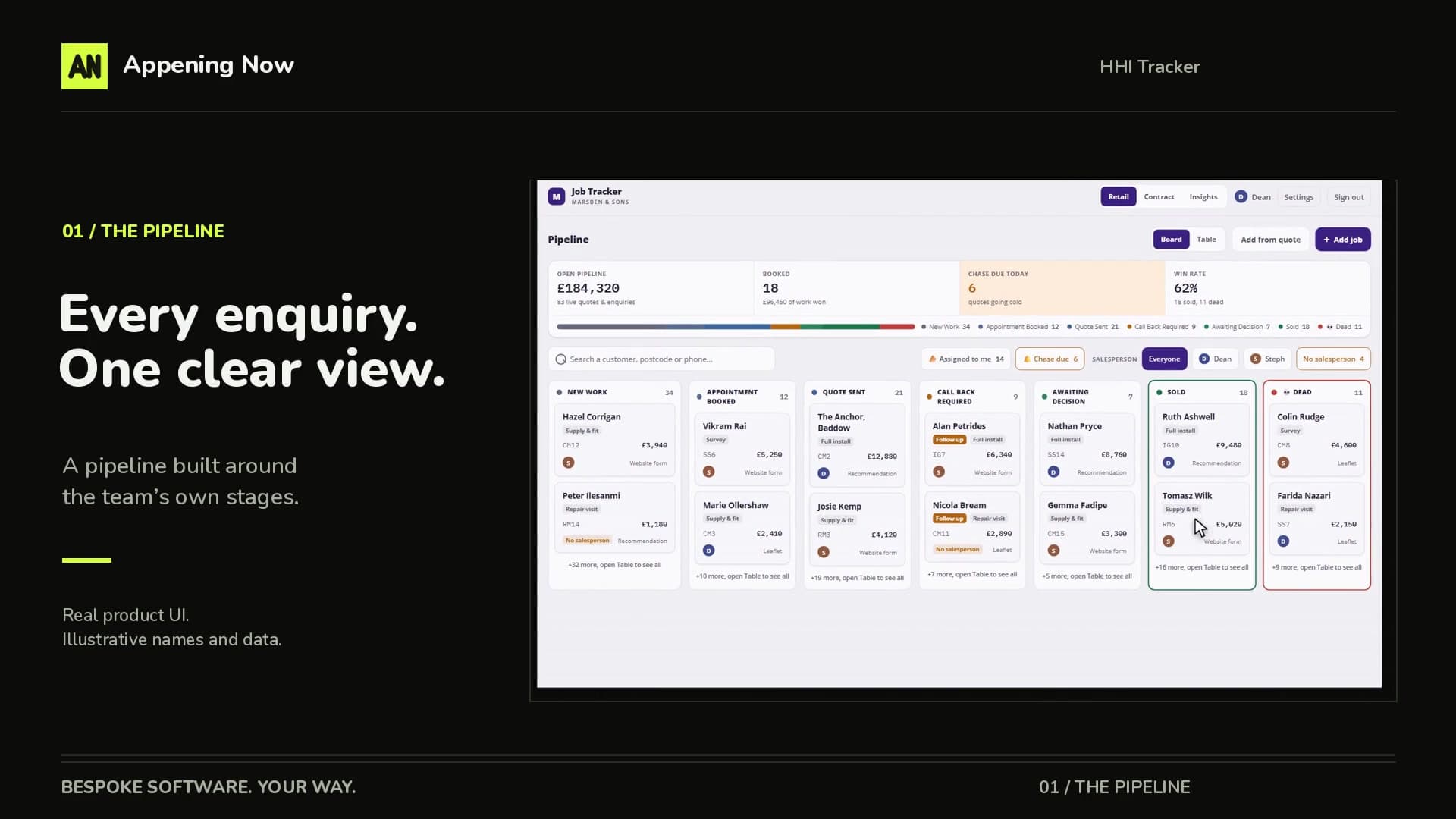Viewport: 1456px width, 819px height.
Task: Click the Awaiting Decision 7 legend entry
Action: click(x=1237, y=327)
